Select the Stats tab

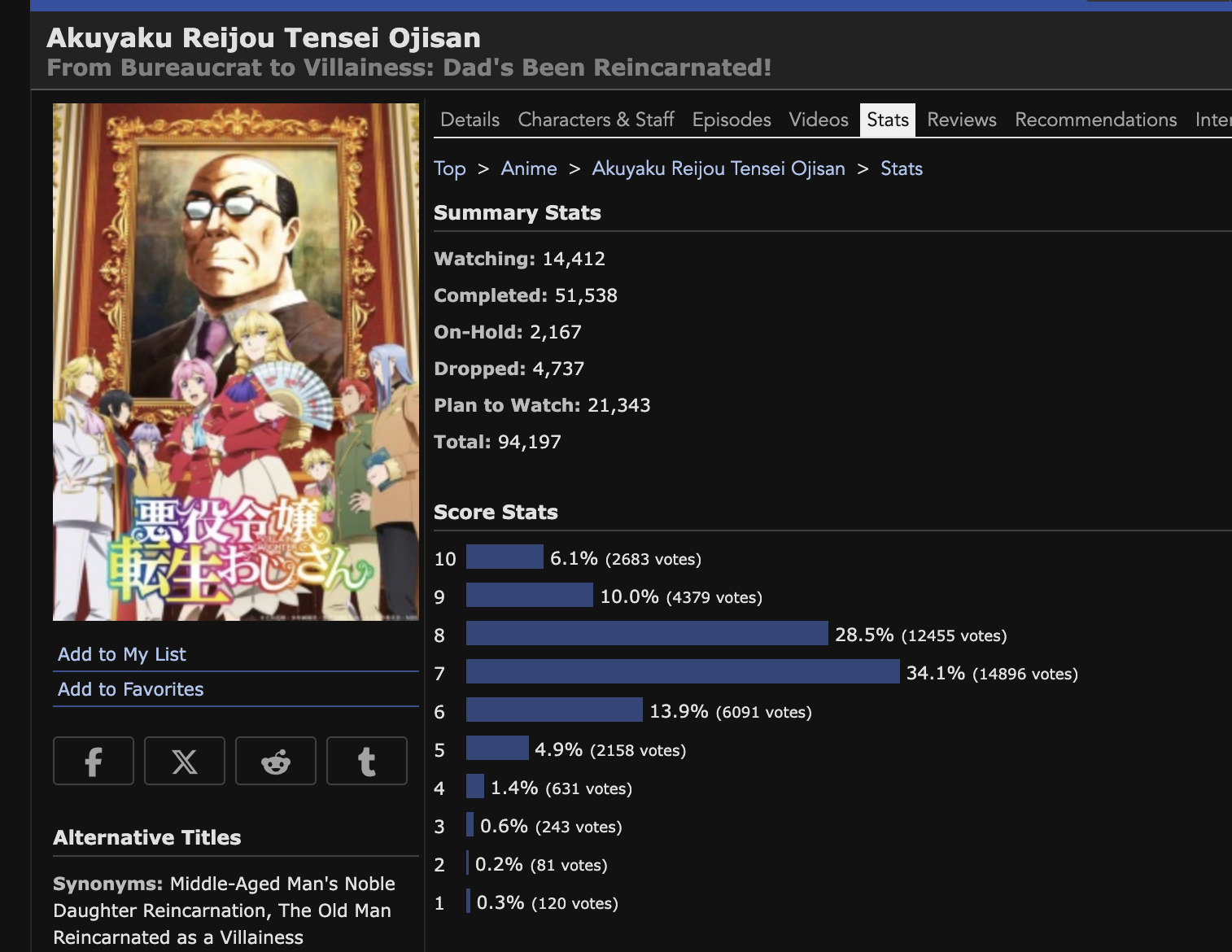888,120
